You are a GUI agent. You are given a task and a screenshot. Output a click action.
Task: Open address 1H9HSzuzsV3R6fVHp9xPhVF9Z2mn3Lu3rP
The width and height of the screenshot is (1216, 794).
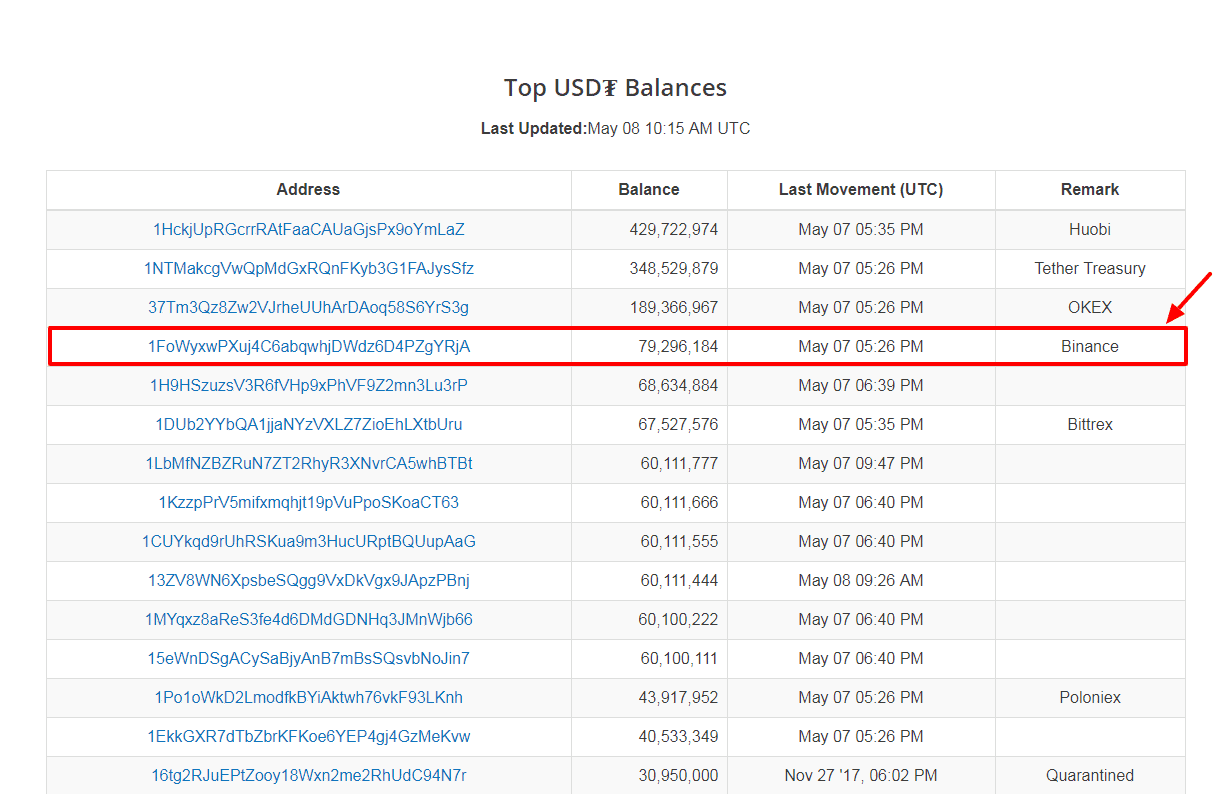click(308, 386)
